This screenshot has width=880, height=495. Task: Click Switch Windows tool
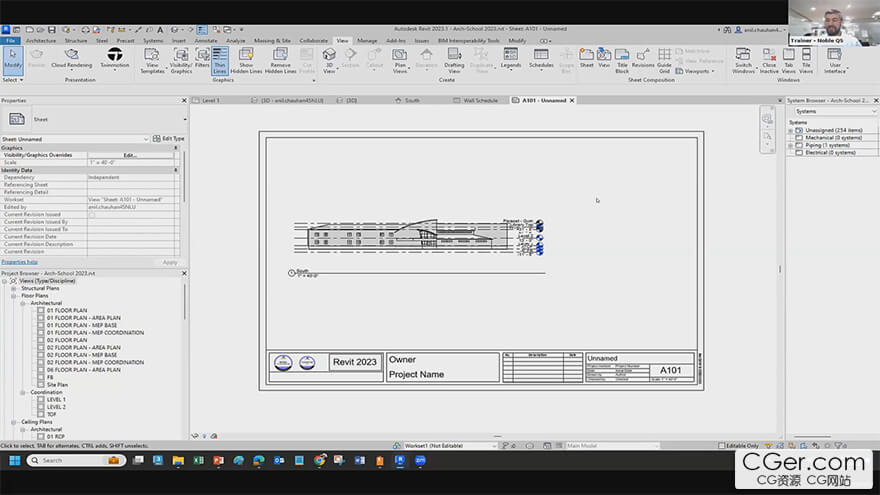pos(743,61)
